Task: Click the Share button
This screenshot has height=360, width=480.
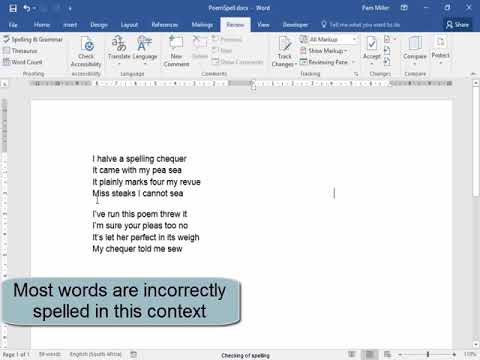Action: point(458,25)
